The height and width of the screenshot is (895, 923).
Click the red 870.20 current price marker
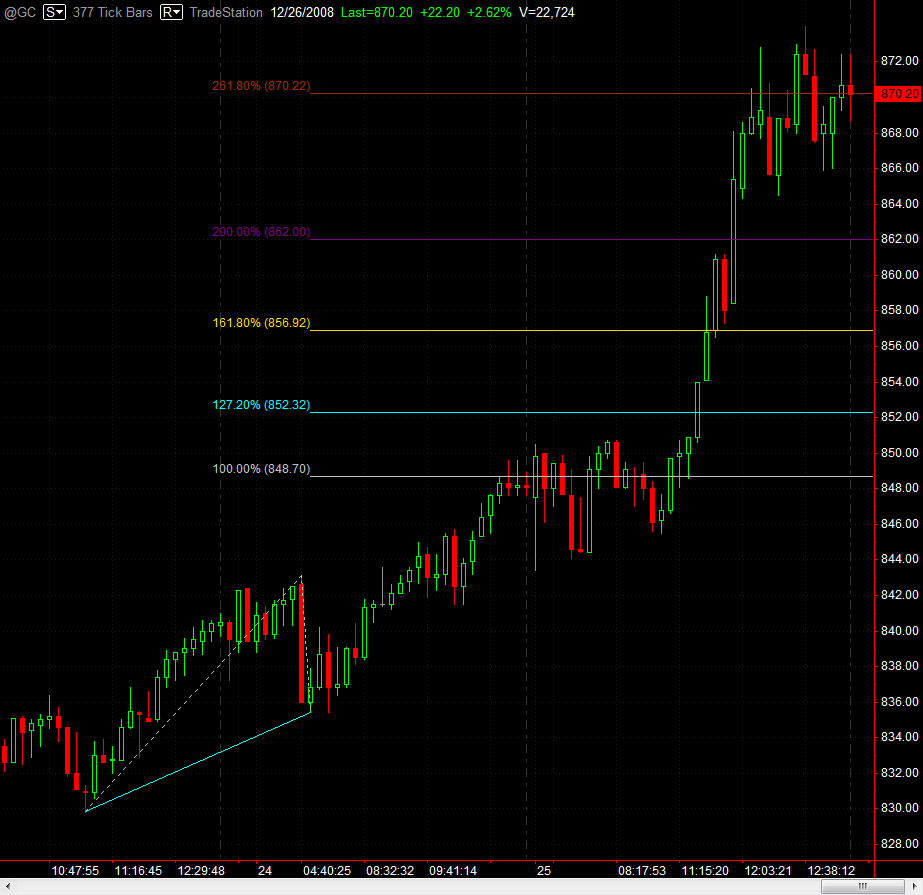coord(899,94)
